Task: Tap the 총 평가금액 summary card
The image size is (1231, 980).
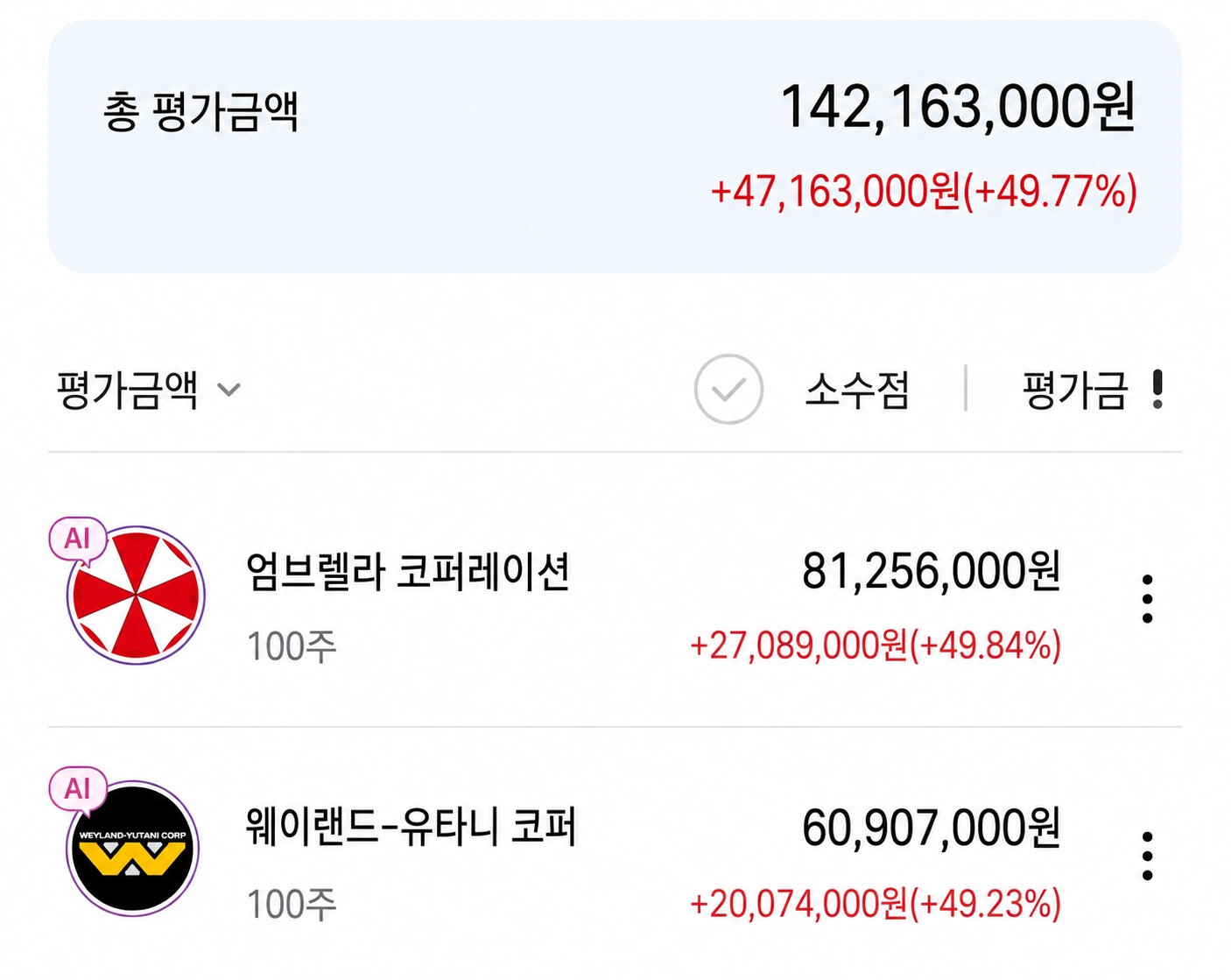Action: coord(615,146)
